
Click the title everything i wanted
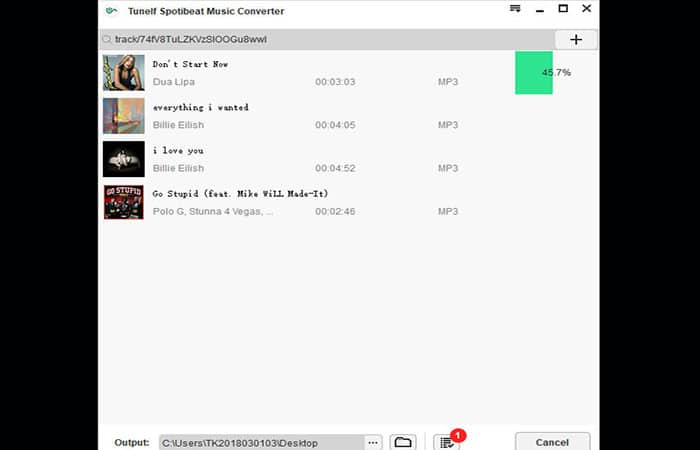(200, 108)
